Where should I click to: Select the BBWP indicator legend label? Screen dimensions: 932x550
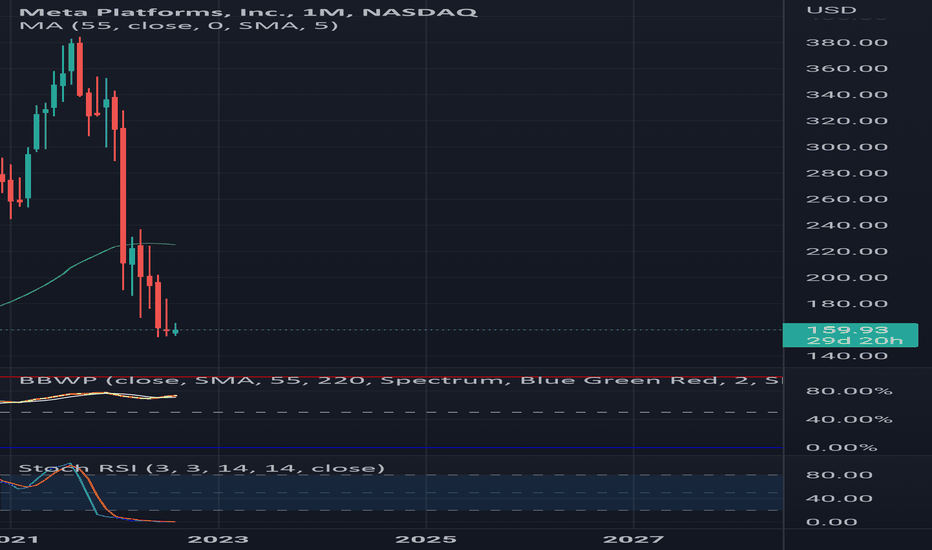[400, 380]
